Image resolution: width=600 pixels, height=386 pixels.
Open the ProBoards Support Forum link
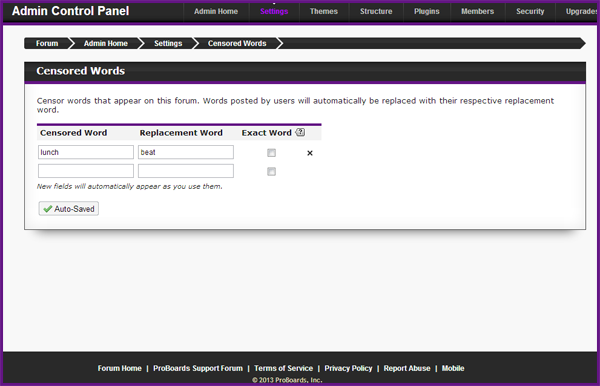pos(198,368)
